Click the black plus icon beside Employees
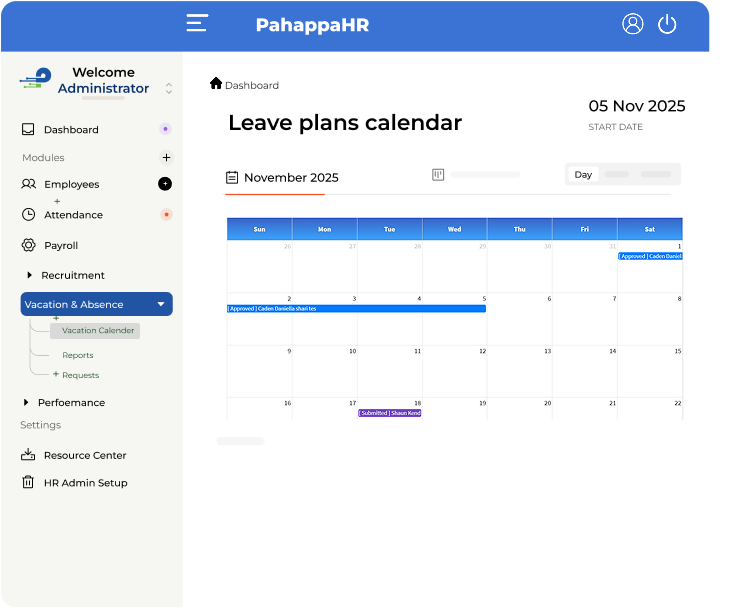Image resolution: width=748 pixels, height=608 pixels. [x=165, y=184]
